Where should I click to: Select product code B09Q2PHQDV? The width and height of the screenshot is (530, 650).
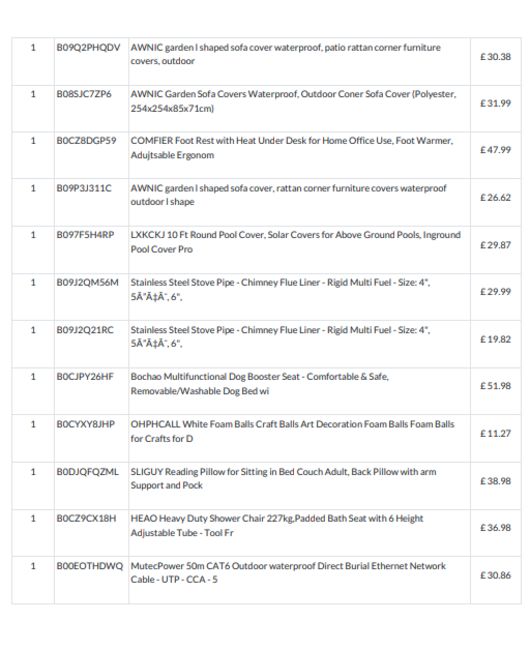pyautogui.click(x=88, y=48)
